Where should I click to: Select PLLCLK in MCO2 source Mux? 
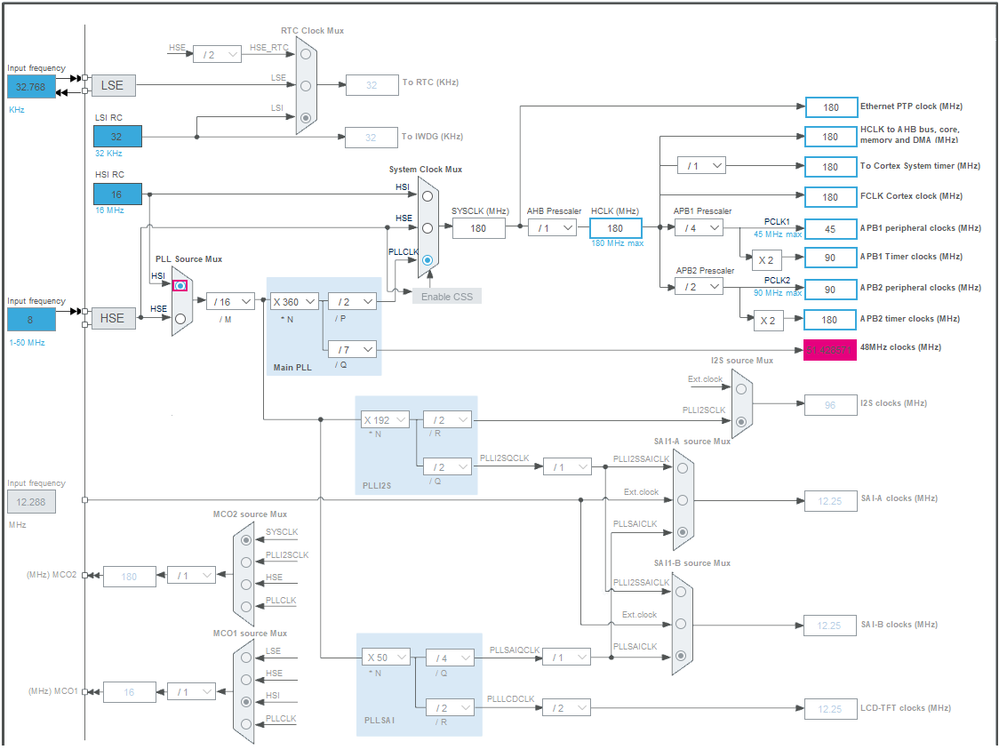pyautogui.click(x=246, y=607)
